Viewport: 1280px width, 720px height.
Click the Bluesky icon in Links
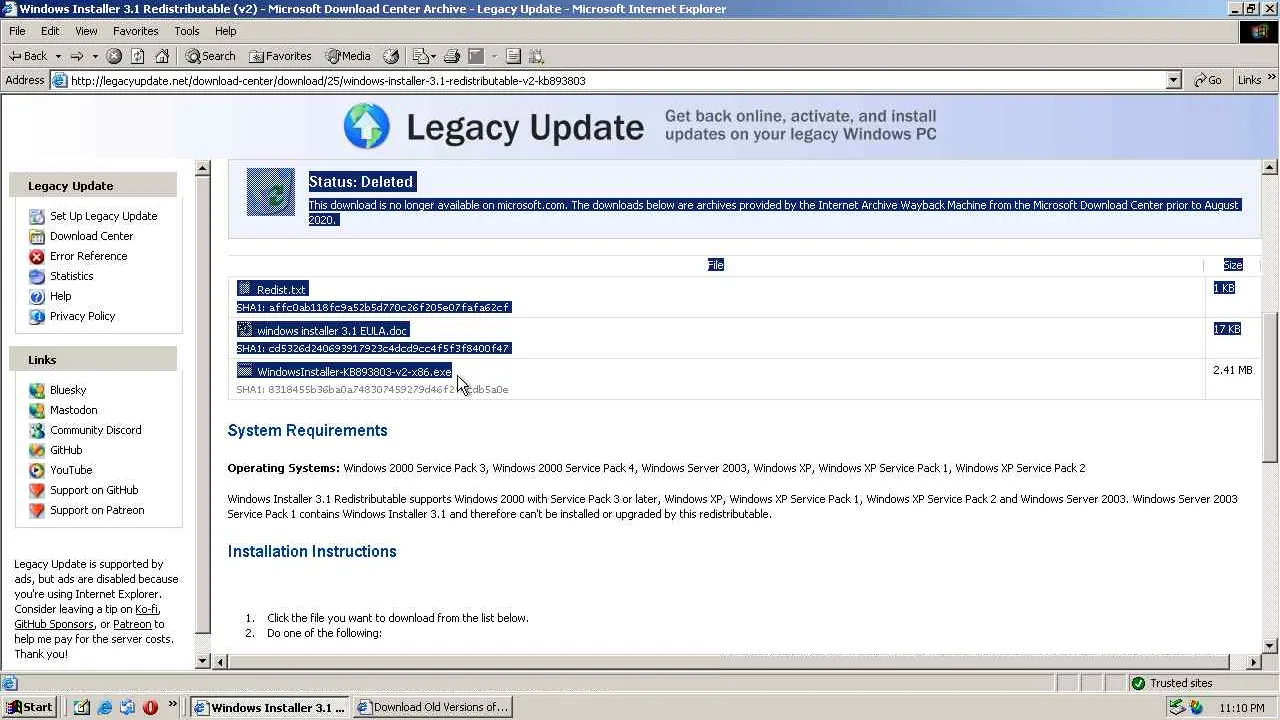tap(37, 390)
